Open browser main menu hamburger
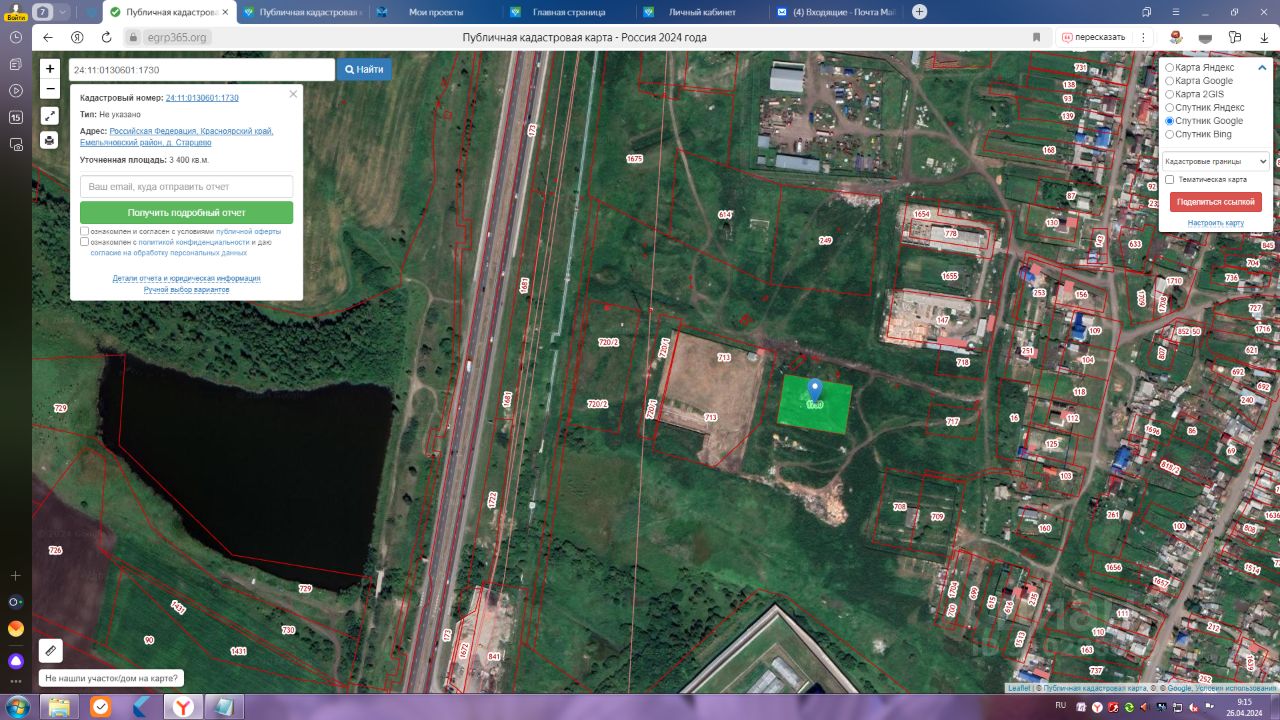1280x720 pixels. [1175, 12]
